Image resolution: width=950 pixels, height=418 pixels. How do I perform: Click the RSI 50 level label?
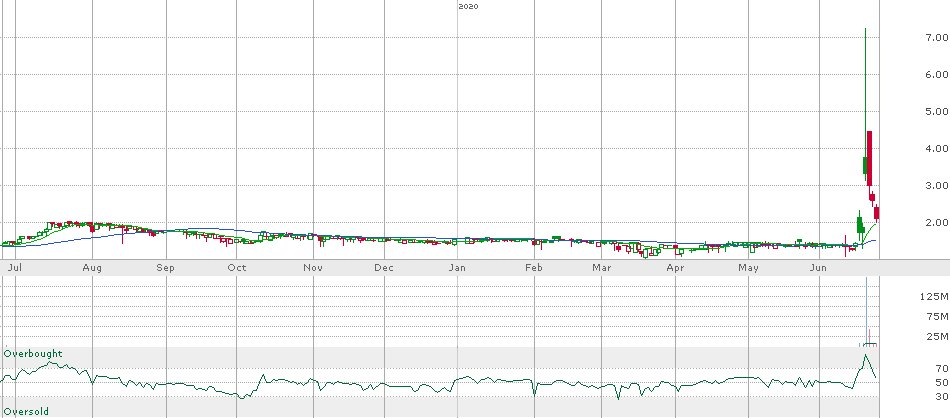(x=941, y=382)
